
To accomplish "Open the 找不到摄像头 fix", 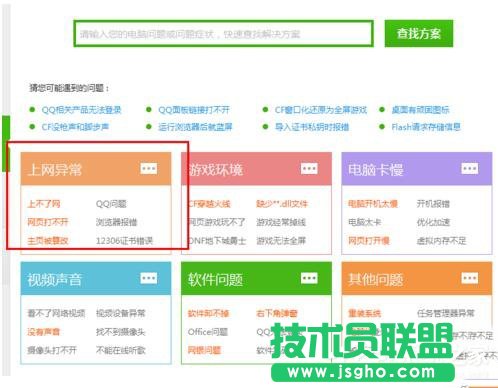I will point(121,332).
